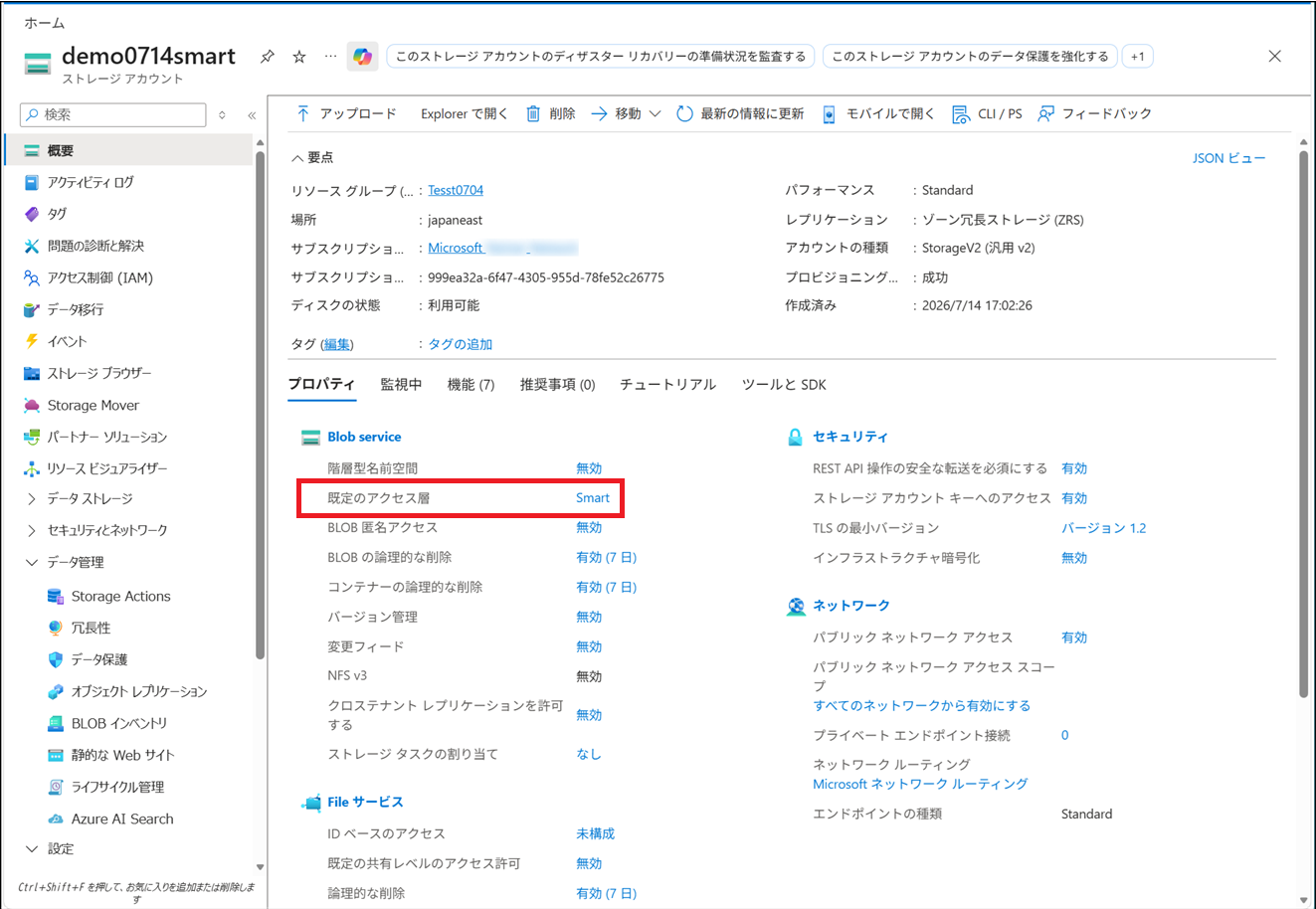Click the データ移行 icon in the sidebar
Image resolution: width=1316 pixels, height=909 pixels.
(x=32, y=309)
